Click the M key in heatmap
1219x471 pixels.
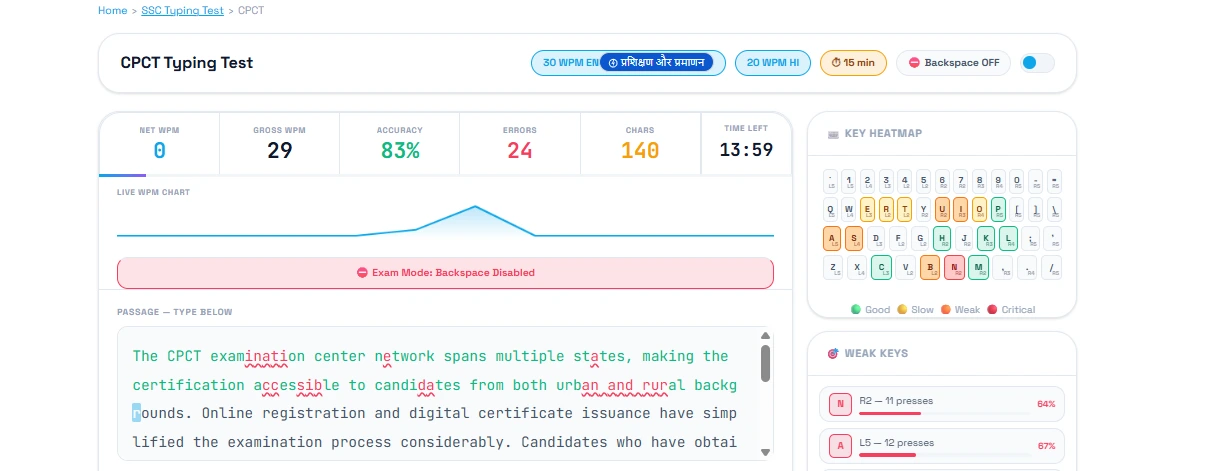coord(978,267)
